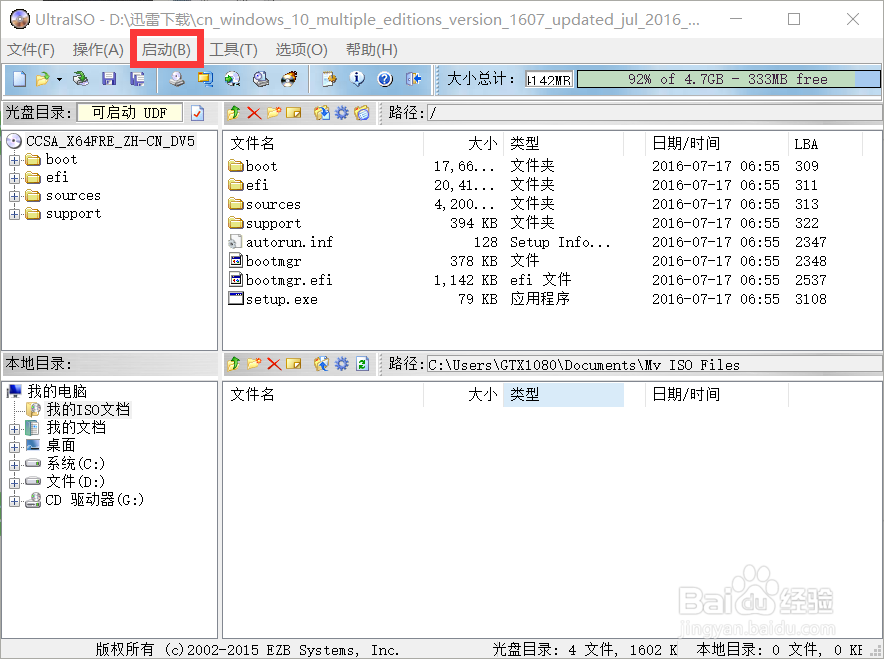Expand the efi folder in disc tree
The image size is (884, 659).
(x=15, y=178)
